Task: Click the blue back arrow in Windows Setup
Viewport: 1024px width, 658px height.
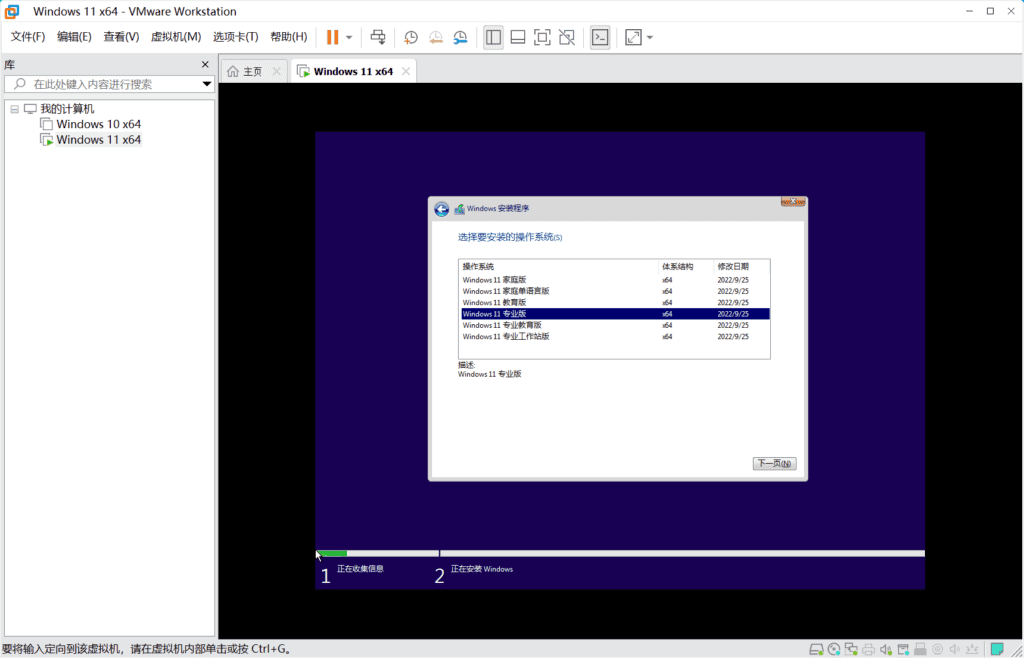Action: click(x=442, y=209)
